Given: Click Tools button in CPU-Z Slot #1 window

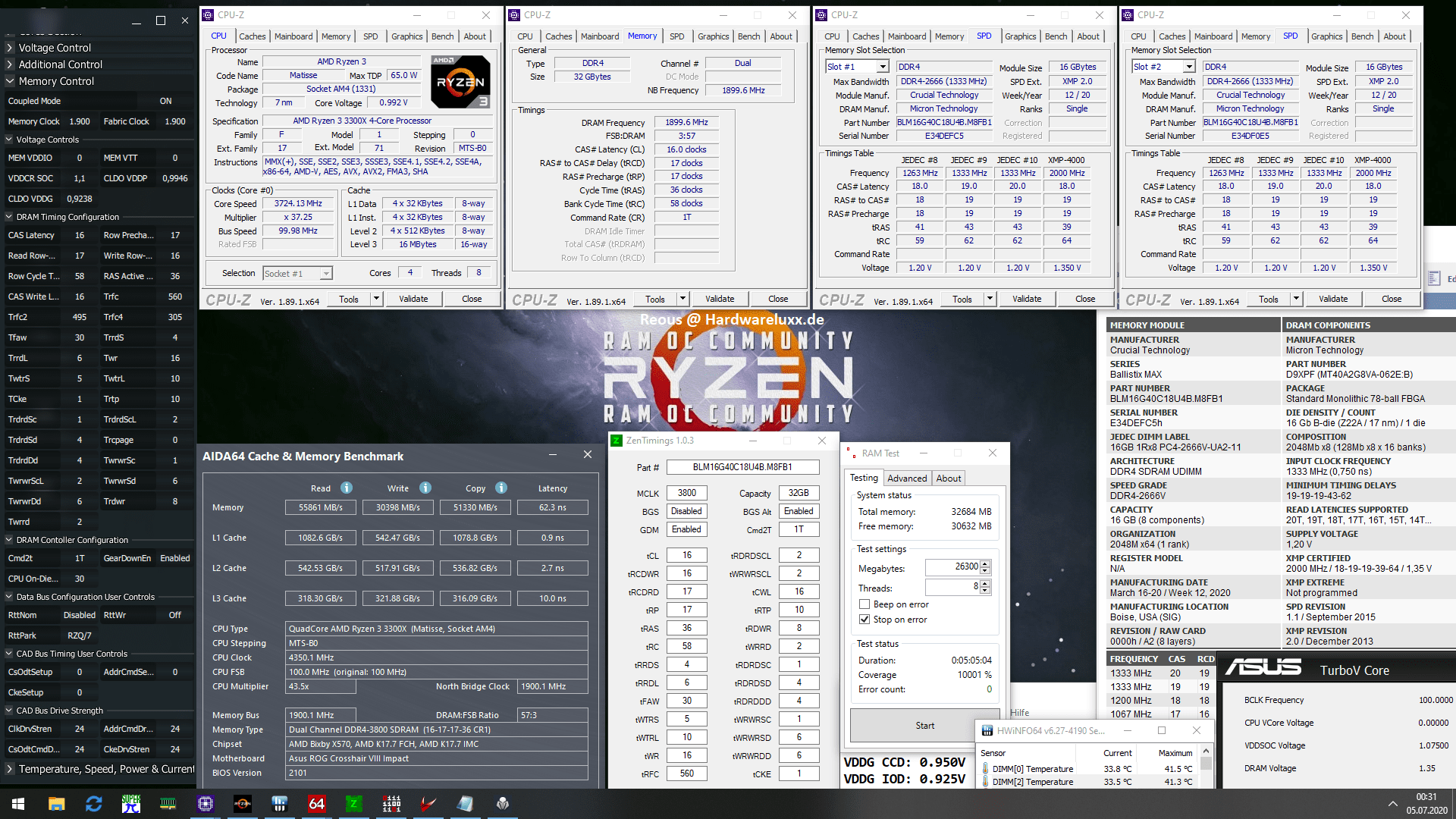Looking at the screenshot, I should click(962, 299).
